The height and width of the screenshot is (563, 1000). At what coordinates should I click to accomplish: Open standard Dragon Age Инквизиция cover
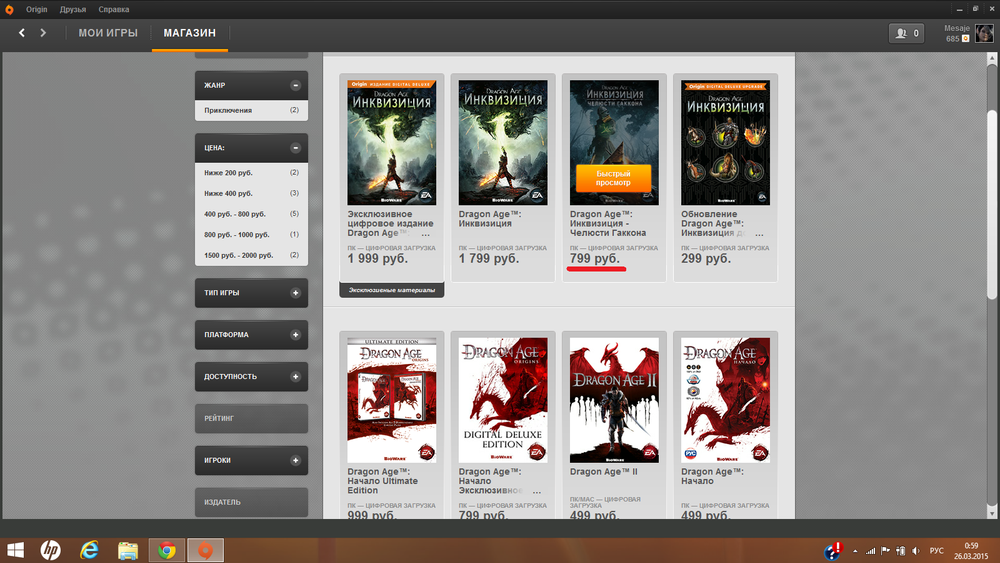503,143
